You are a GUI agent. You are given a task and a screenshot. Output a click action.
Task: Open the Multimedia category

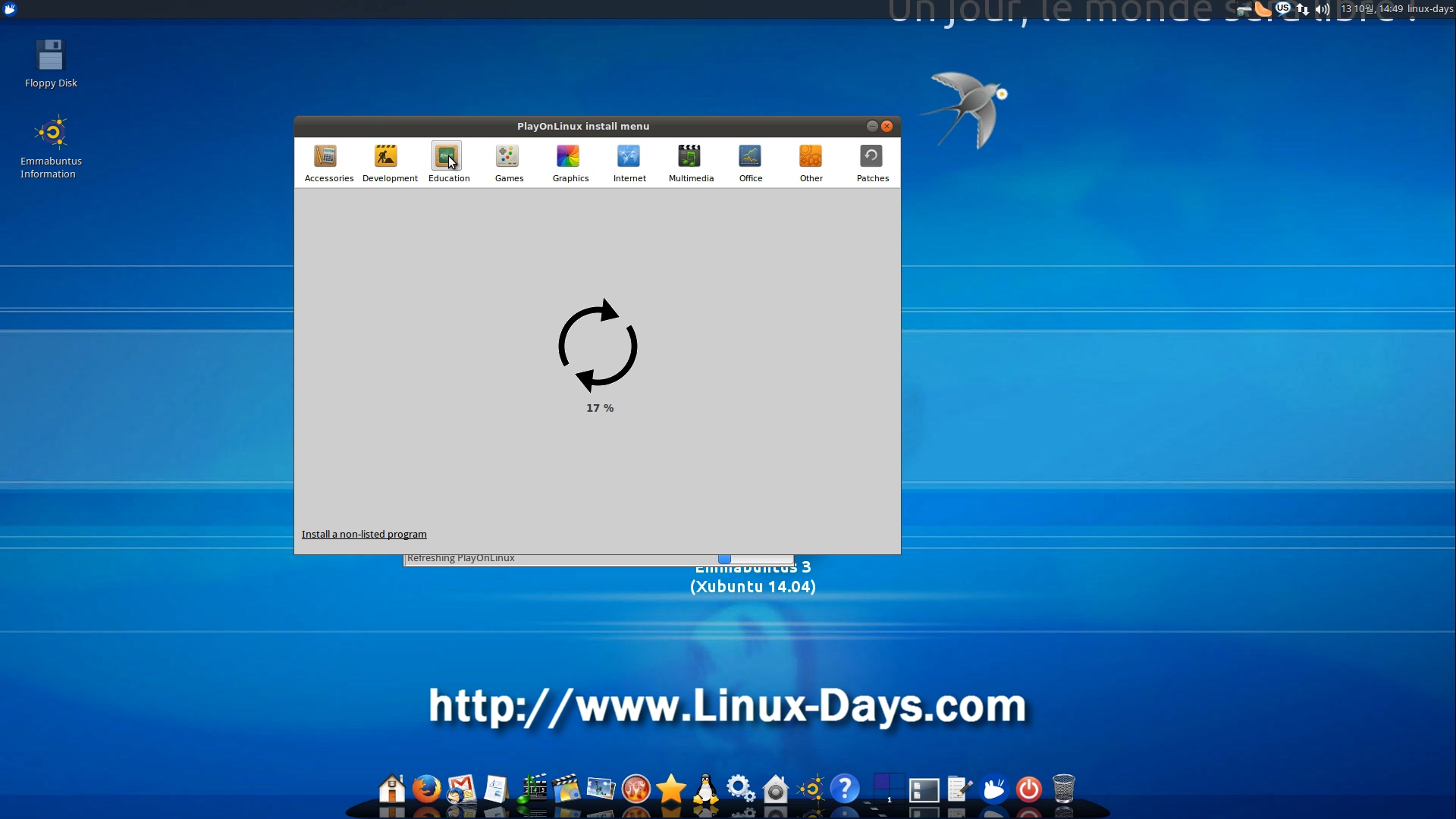coord(691,163)
